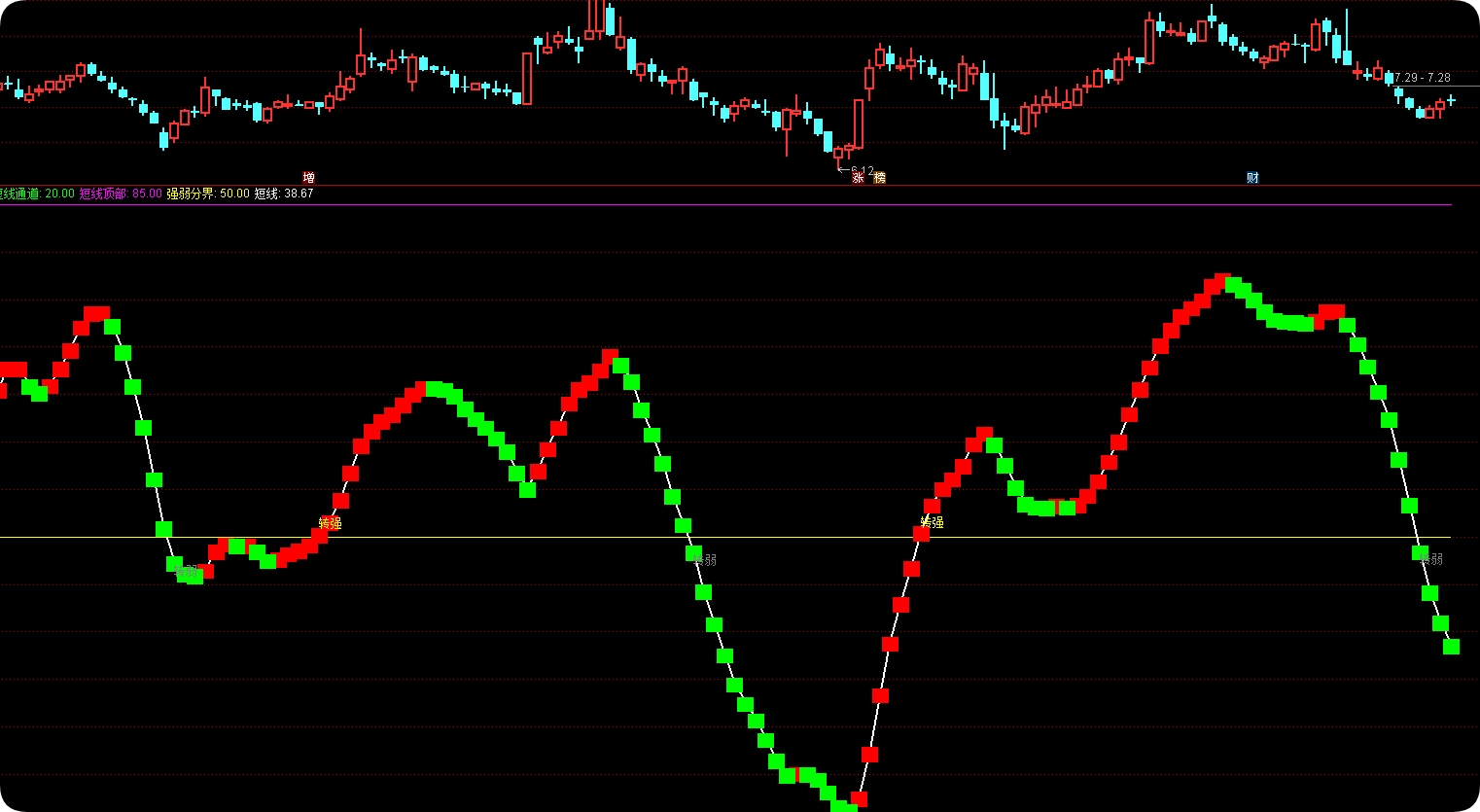
Task: Select the 短线通道: 20.00 indicator label
Action: tap(37, 194)
